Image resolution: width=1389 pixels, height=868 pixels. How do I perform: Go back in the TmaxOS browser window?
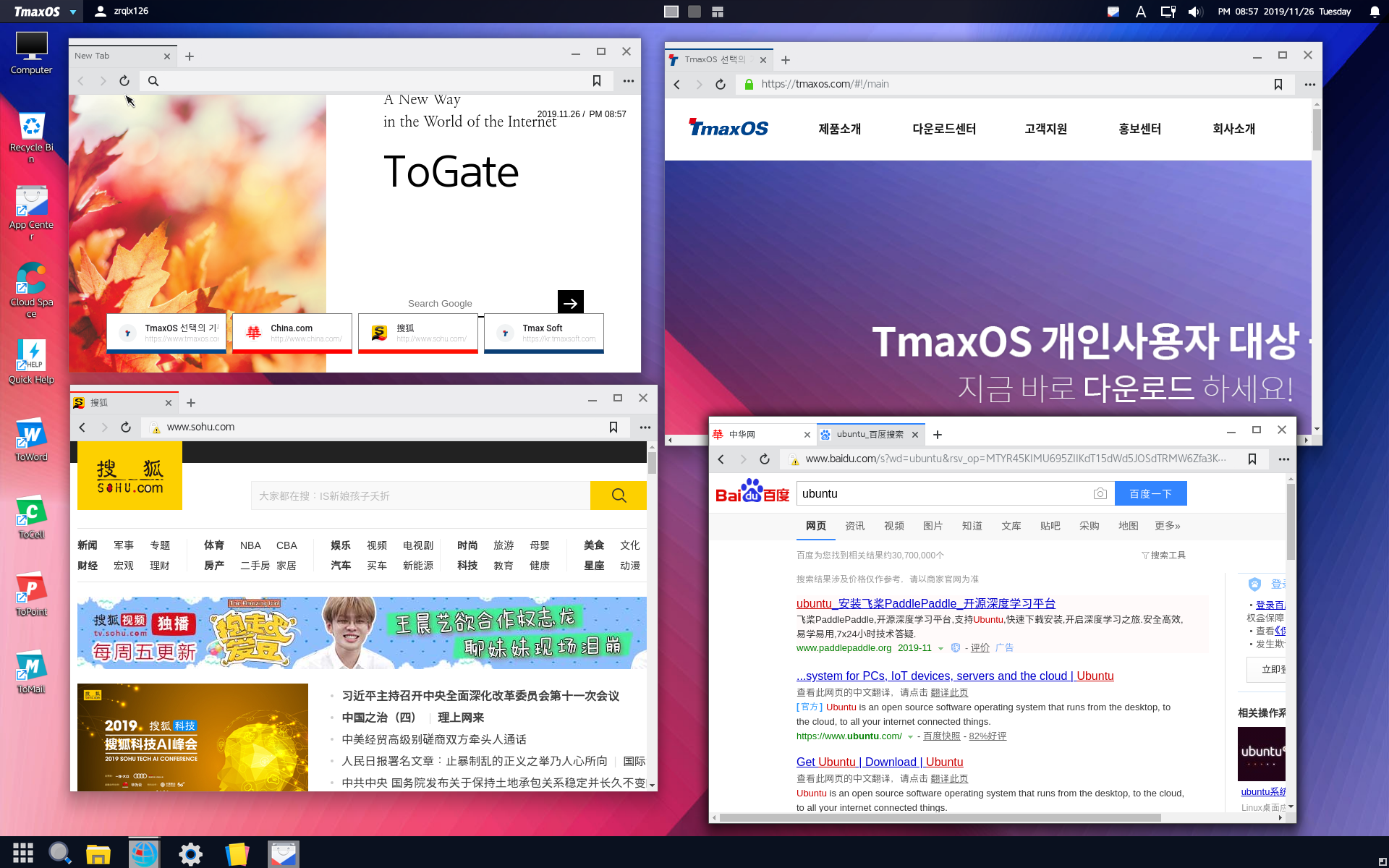pyautogui.click(x=677, y=85)
